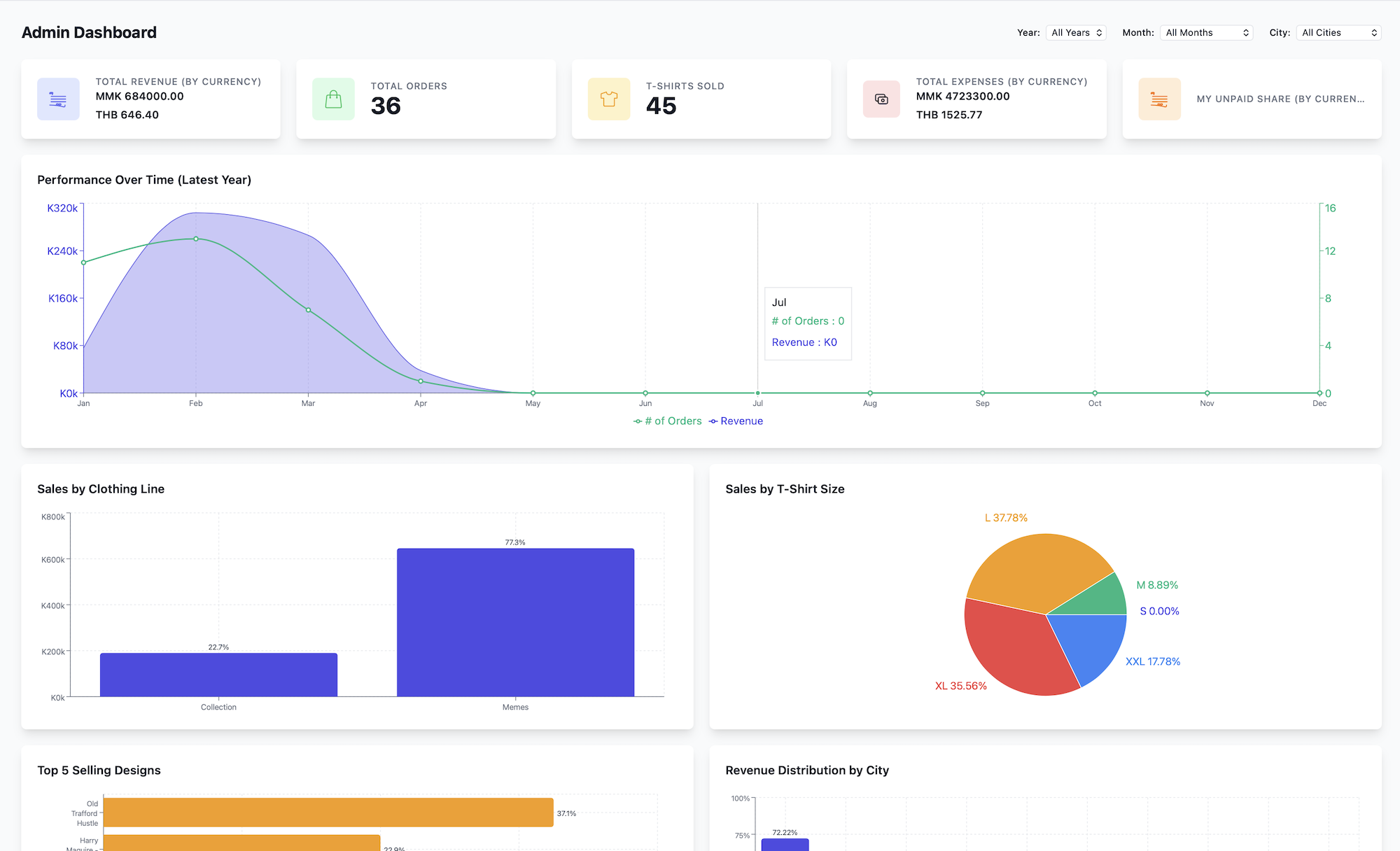Click the Old Trafford Hustle bar
This screenshot has height=851, width=1400.
point(328,813)
